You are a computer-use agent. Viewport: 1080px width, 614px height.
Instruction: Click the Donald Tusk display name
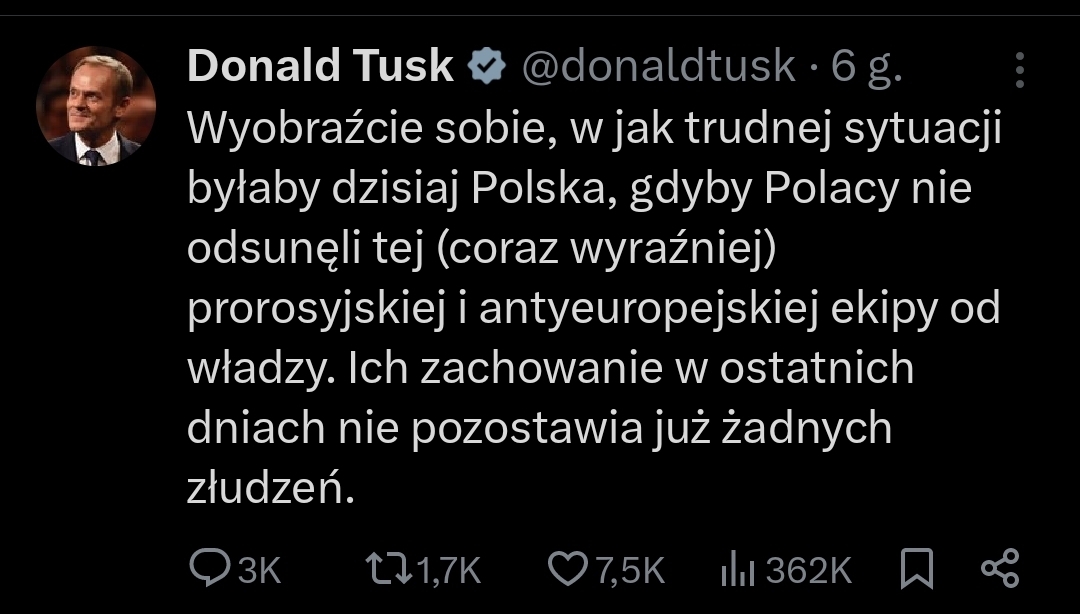pos(320,67)
